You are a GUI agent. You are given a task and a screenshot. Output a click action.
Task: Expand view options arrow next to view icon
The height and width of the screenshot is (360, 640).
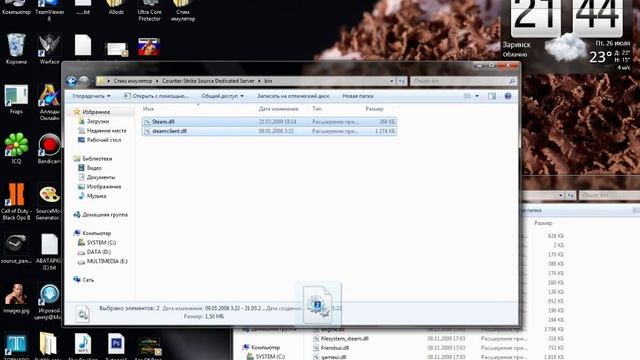click(477, 96)
